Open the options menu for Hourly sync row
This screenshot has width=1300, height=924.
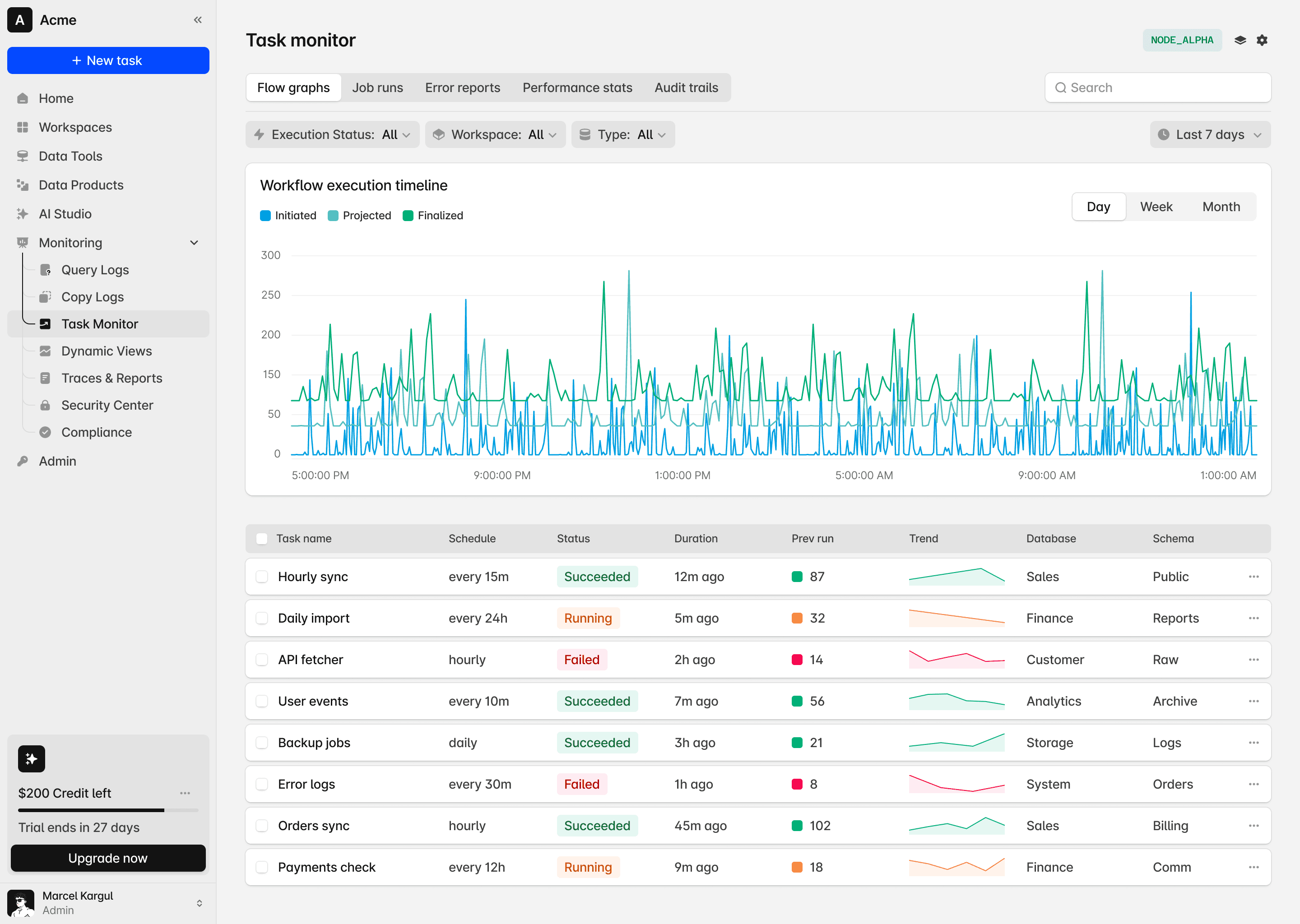click(x=1254, y=576)
